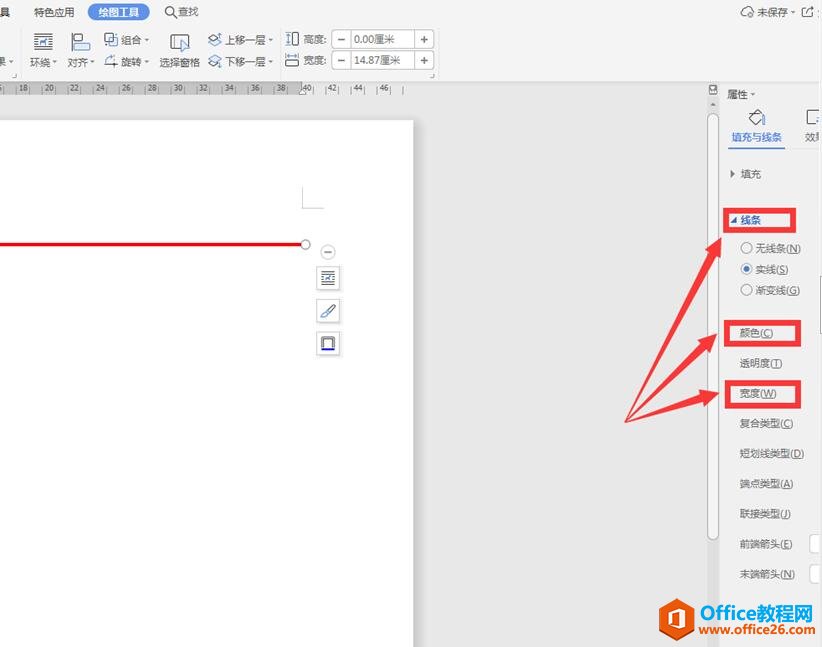The height and width of the screenshot is (647, 822).
Task: Click the 组合 group icon
Action: coord(112,40)
